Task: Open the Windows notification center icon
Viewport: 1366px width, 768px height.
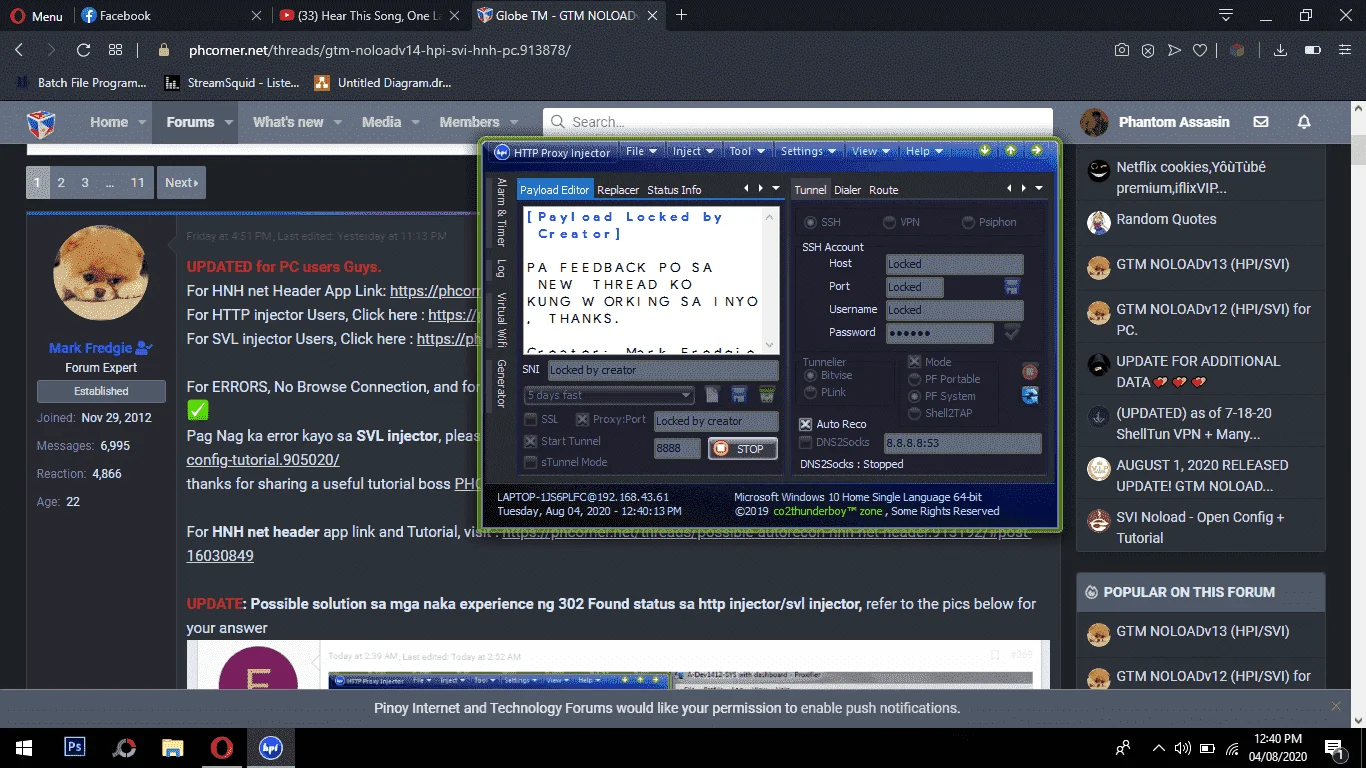Action: (x=1334, y=747)
